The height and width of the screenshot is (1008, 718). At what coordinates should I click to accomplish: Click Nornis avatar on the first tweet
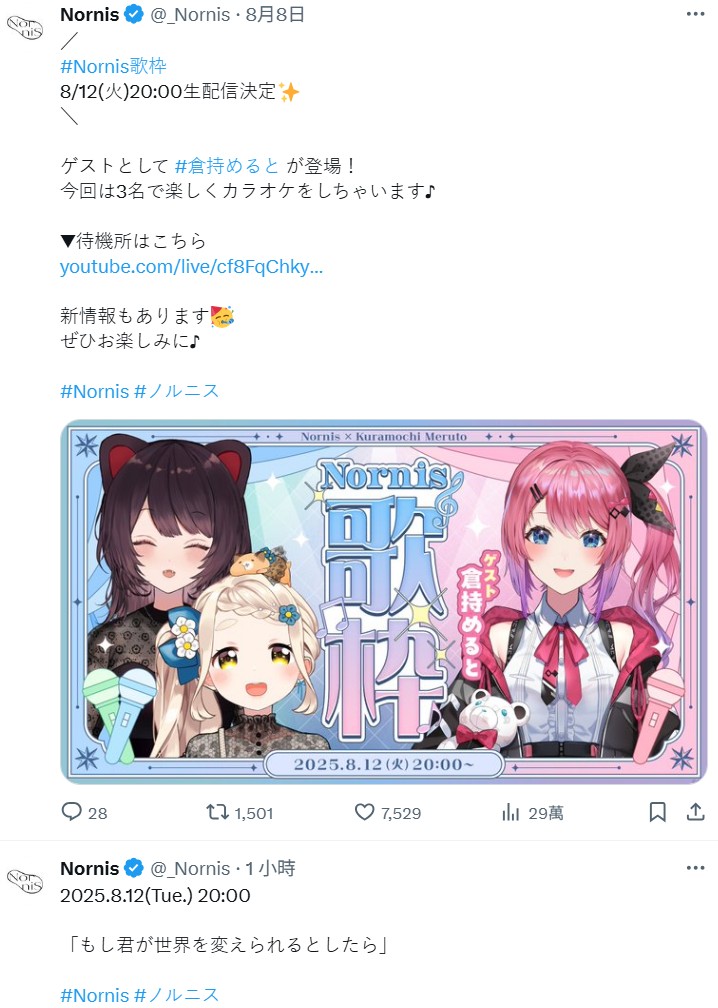(x=24, y=27)
